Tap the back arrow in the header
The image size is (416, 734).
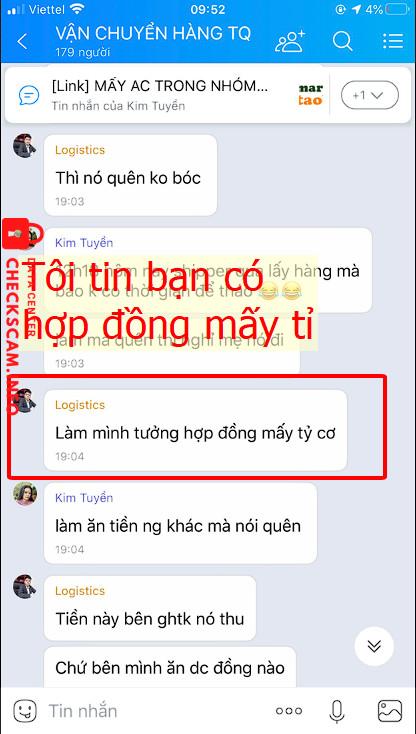22,42
